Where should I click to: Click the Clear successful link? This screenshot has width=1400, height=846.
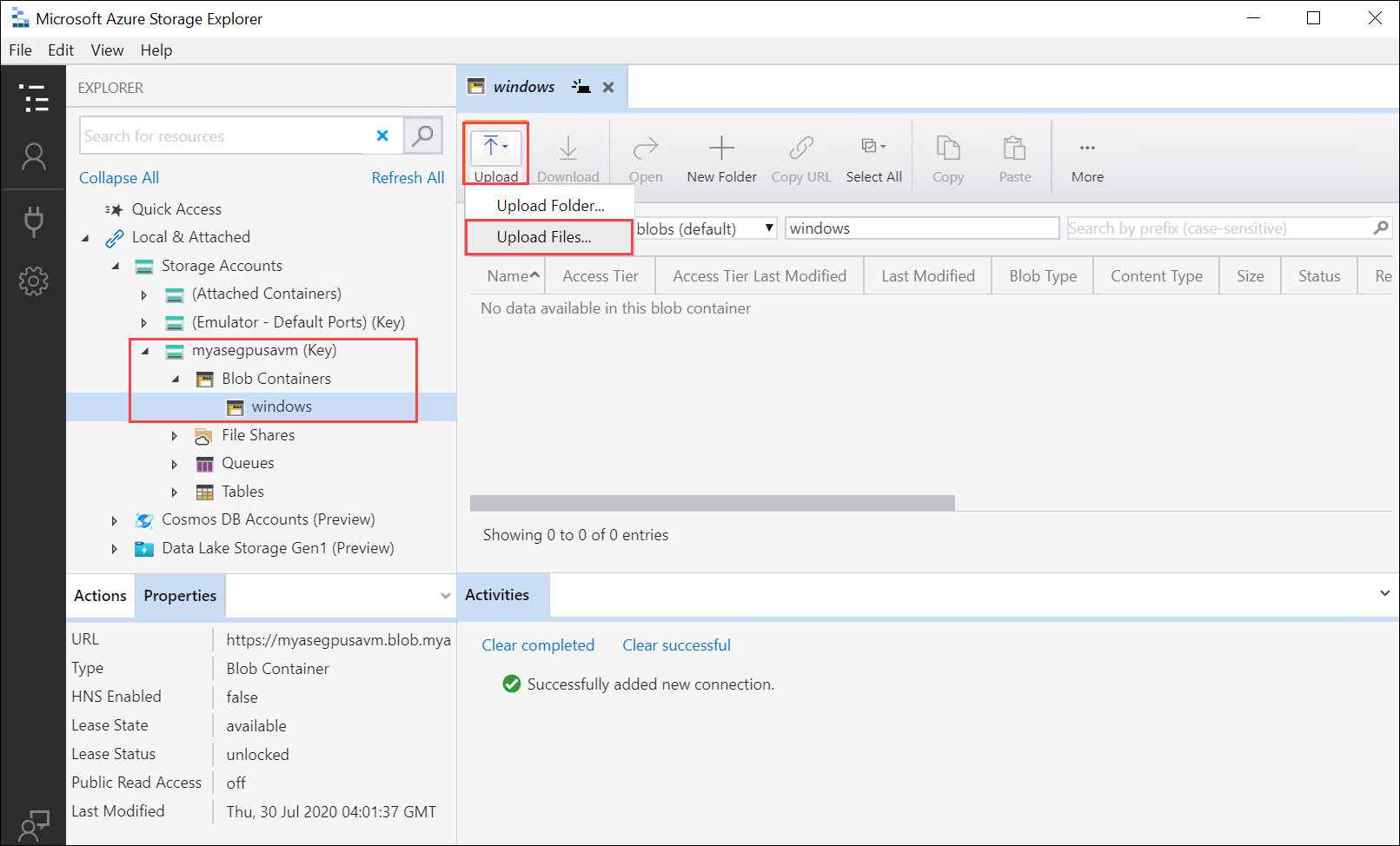click(x=676, y=644)
